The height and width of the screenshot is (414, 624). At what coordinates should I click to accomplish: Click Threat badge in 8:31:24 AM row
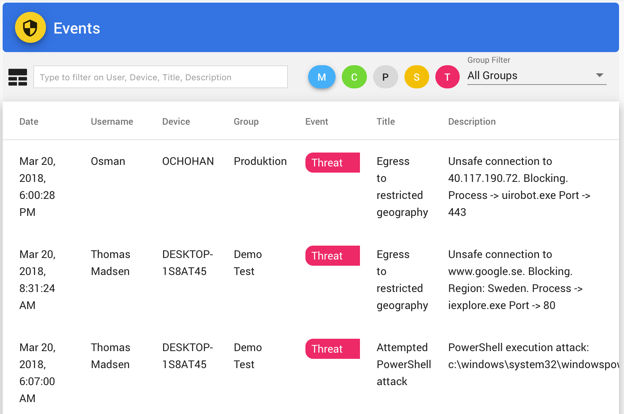(x=332, y=256)
